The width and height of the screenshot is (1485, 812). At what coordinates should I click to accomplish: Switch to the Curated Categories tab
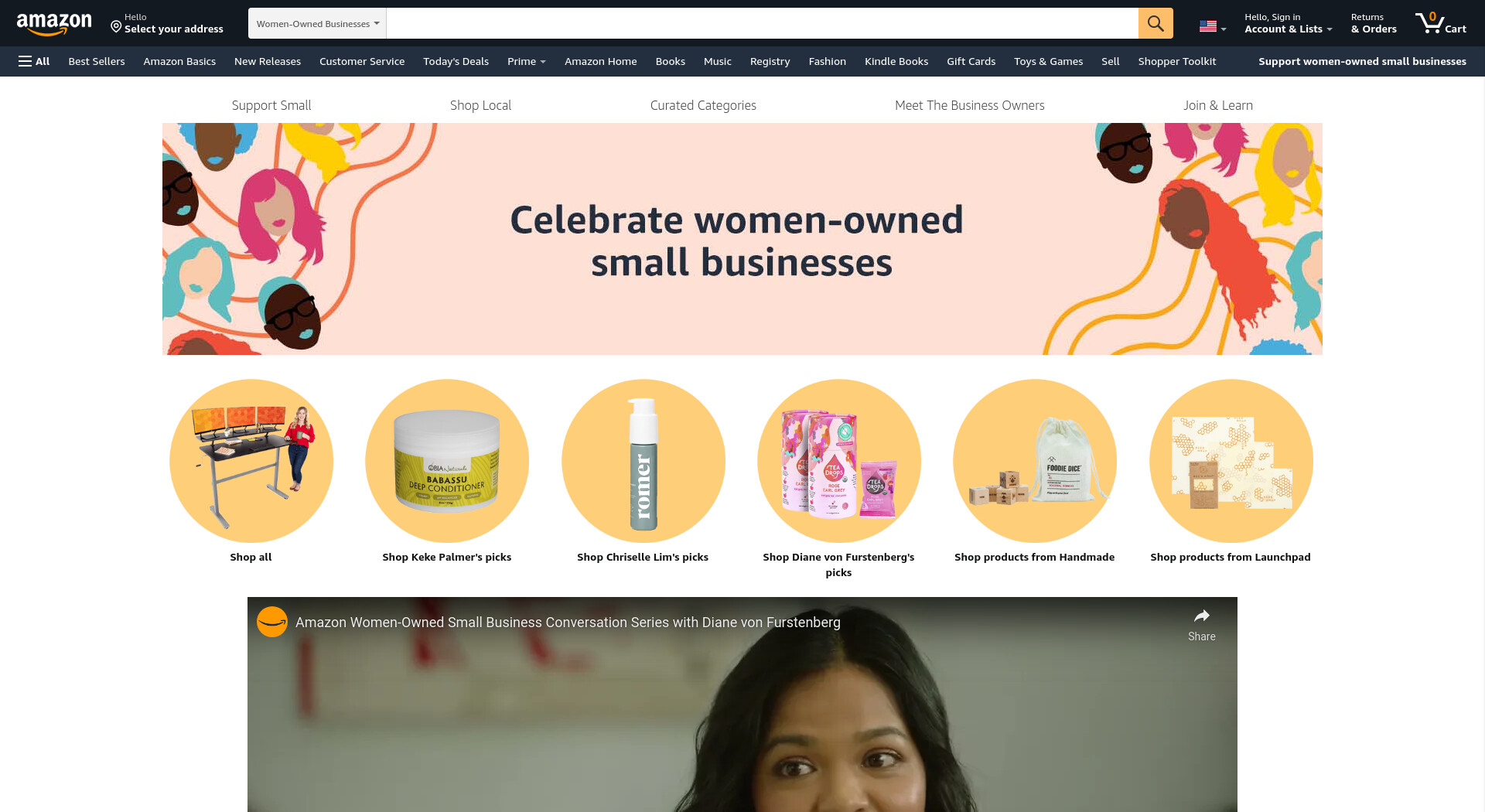tap(703, 105)
